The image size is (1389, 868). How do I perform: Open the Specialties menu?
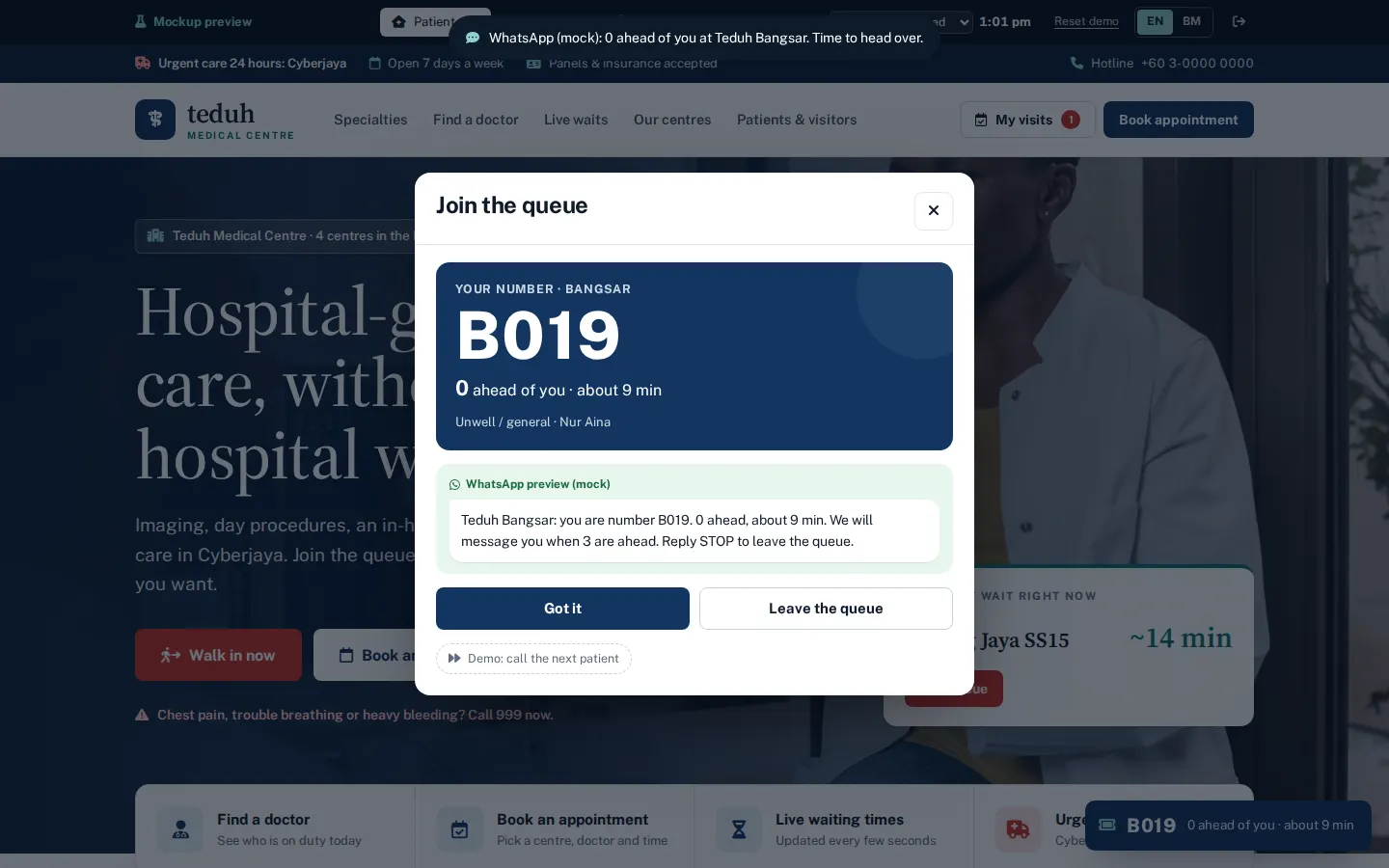(370, 120)
